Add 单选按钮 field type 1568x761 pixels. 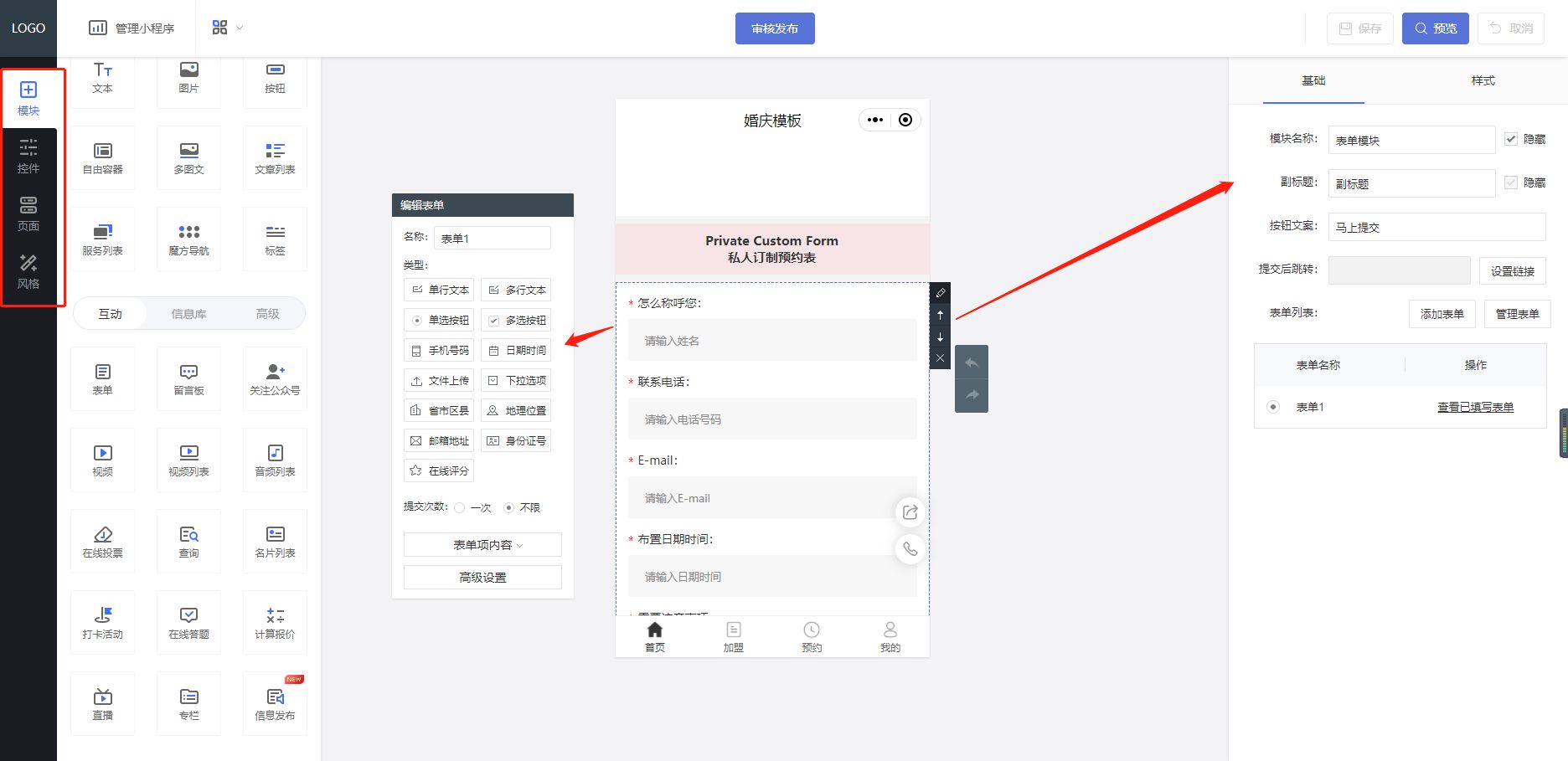click(439, 321)
